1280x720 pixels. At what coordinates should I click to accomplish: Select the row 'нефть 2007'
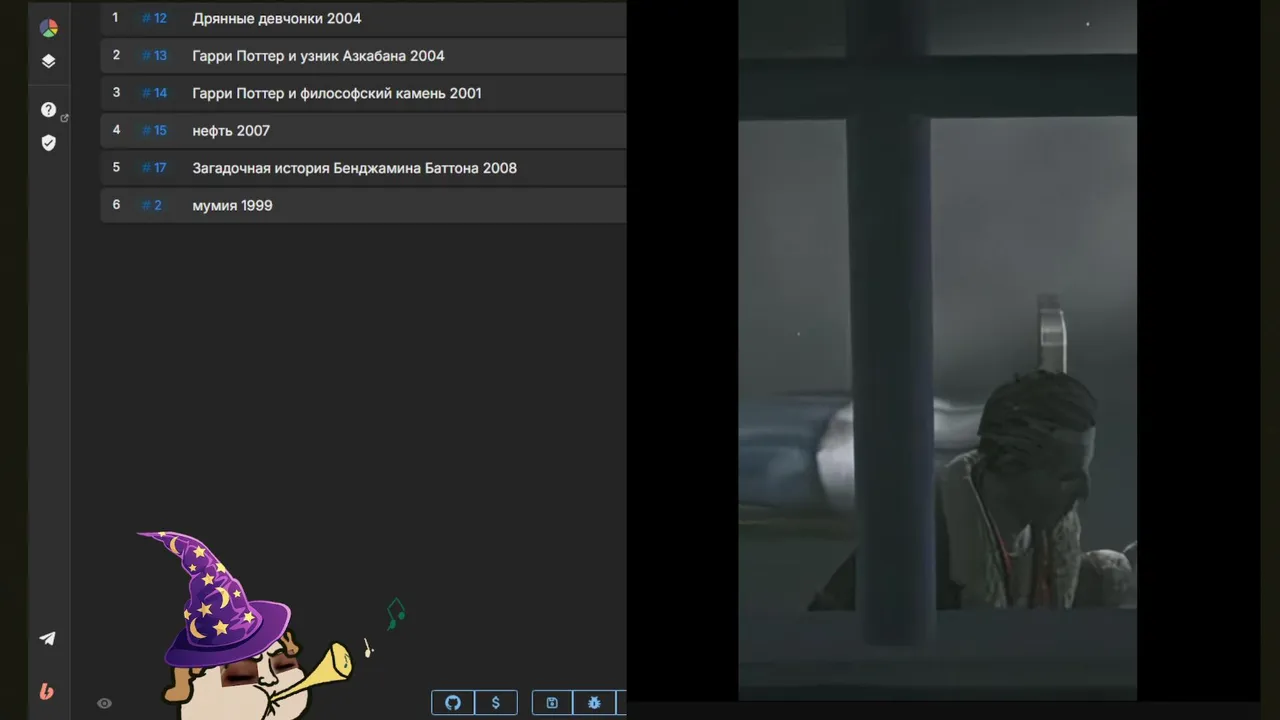pyautogui.click(x=363, y=131)
